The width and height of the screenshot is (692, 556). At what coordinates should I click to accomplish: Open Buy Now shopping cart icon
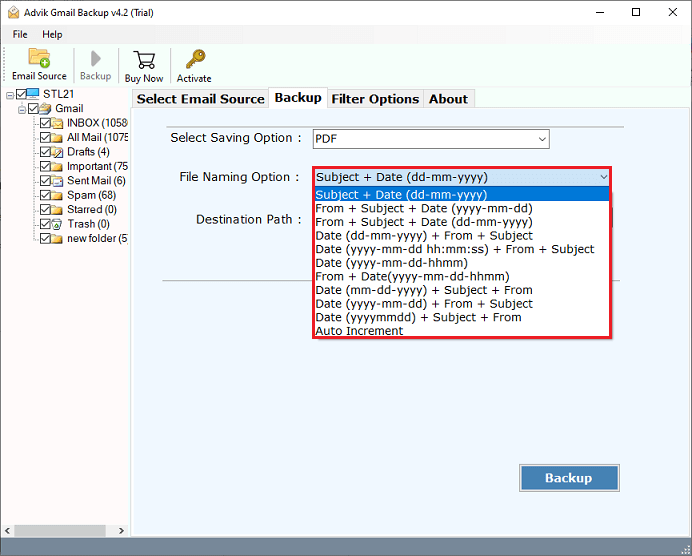coord(144,60)
